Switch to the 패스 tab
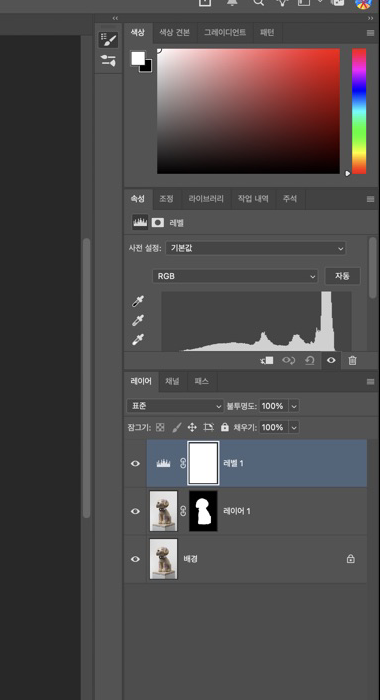Image resolution: width=380 pixels, height=700 pixels. click(201, 381)
